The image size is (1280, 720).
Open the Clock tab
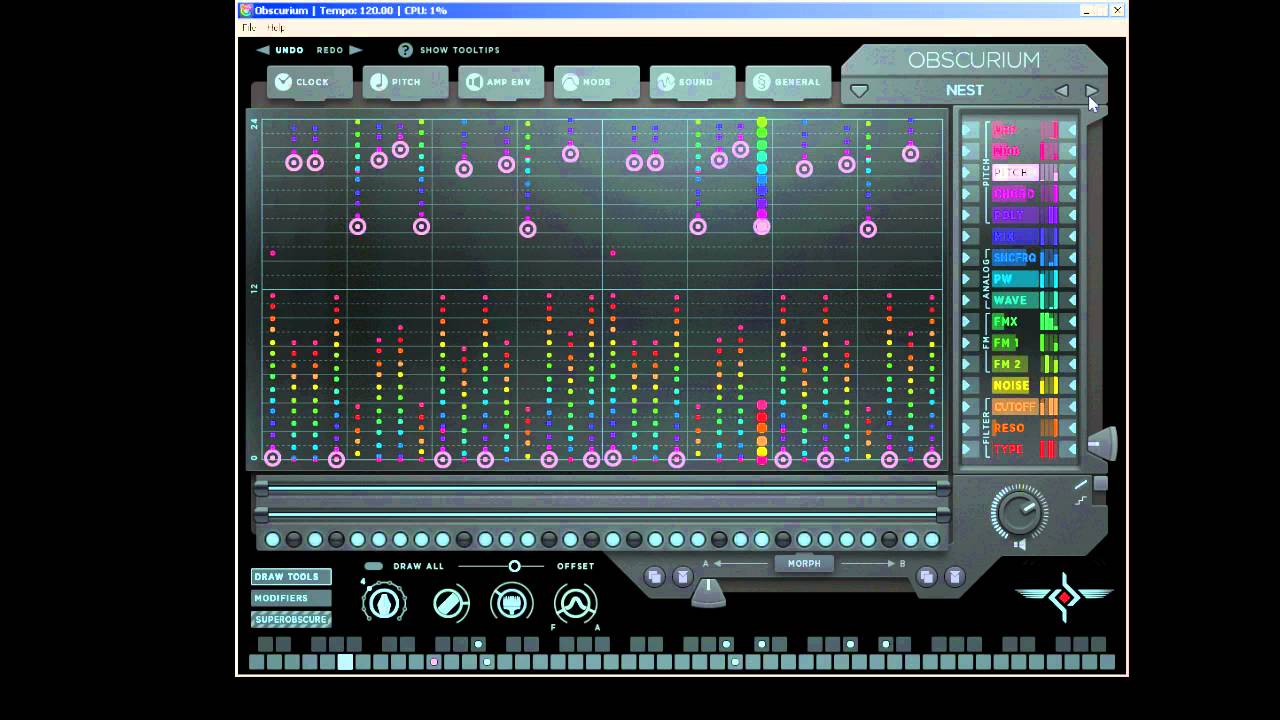pos(310,82)
